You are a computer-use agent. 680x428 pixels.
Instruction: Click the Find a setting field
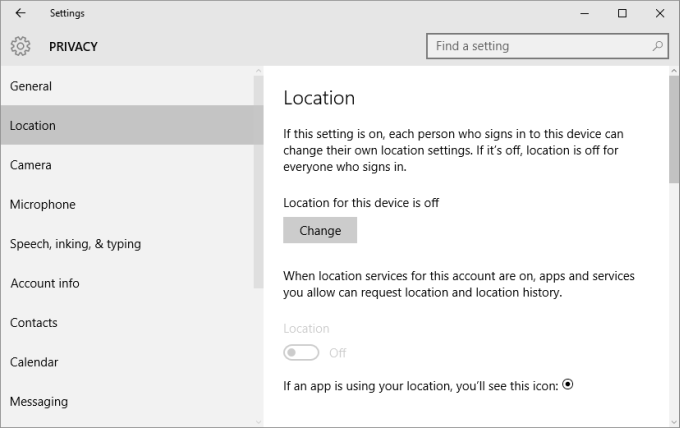(x=540, y=46)
